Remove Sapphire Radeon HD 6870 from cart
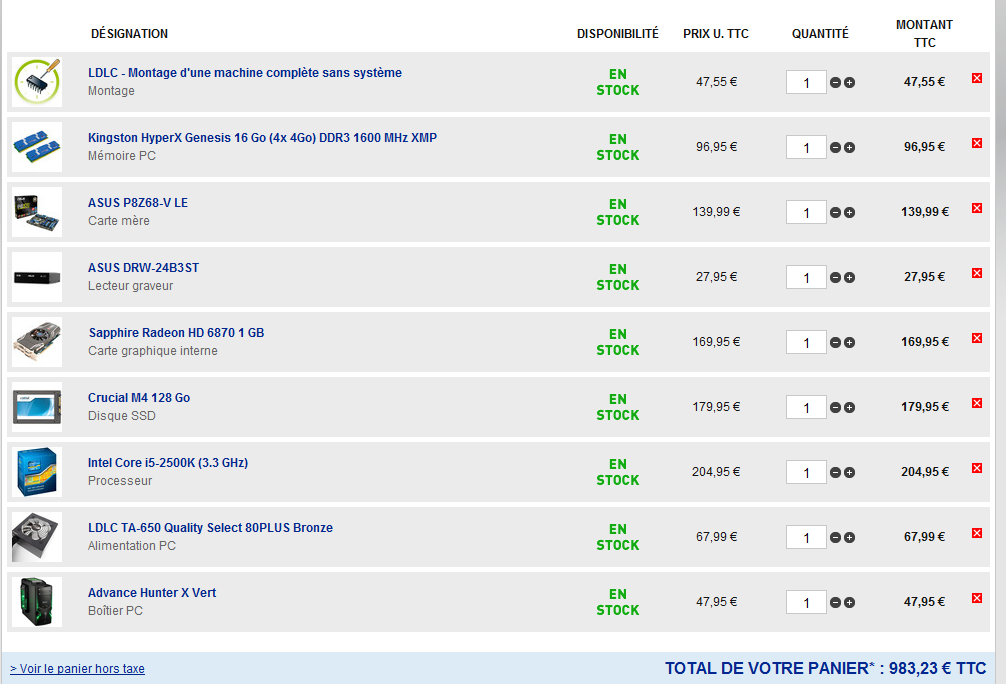Image resolution: width=1006 pixels, height=684 pixels. (x=977, y=338)
